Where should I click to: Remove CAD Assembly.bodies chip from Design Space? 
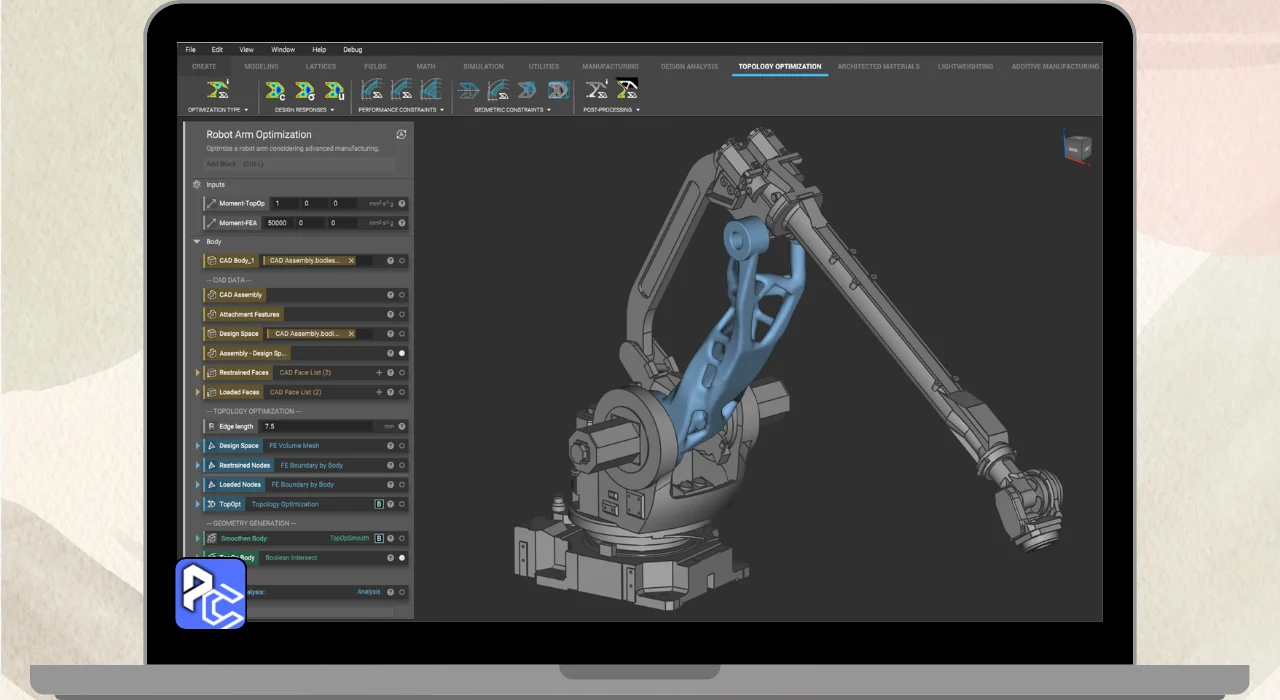tap(351, 334)
